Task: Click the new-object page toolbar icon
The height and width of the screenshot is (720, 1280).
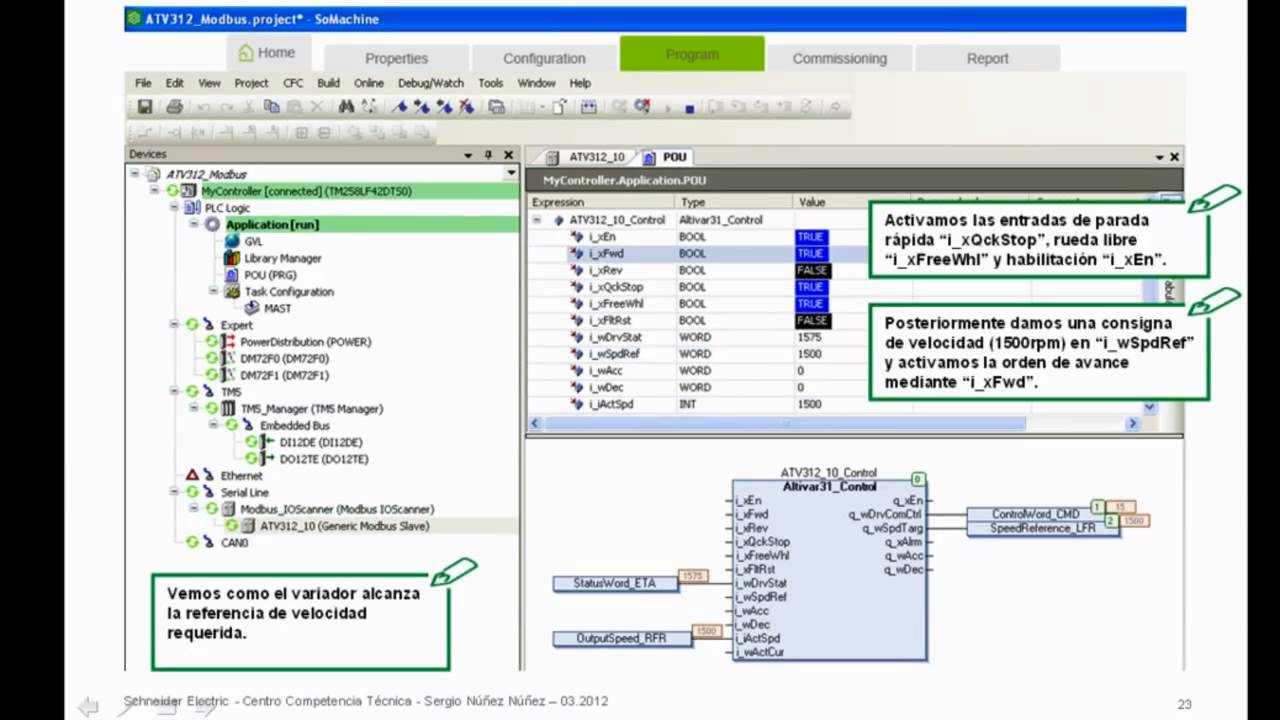Action: [x=559, y=106]
